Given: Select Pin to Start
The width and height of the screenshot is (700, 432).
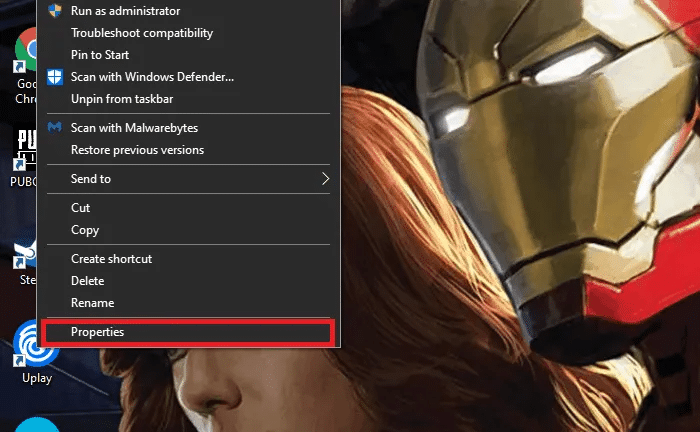Looking at the screenshot, I should [188, 55].
